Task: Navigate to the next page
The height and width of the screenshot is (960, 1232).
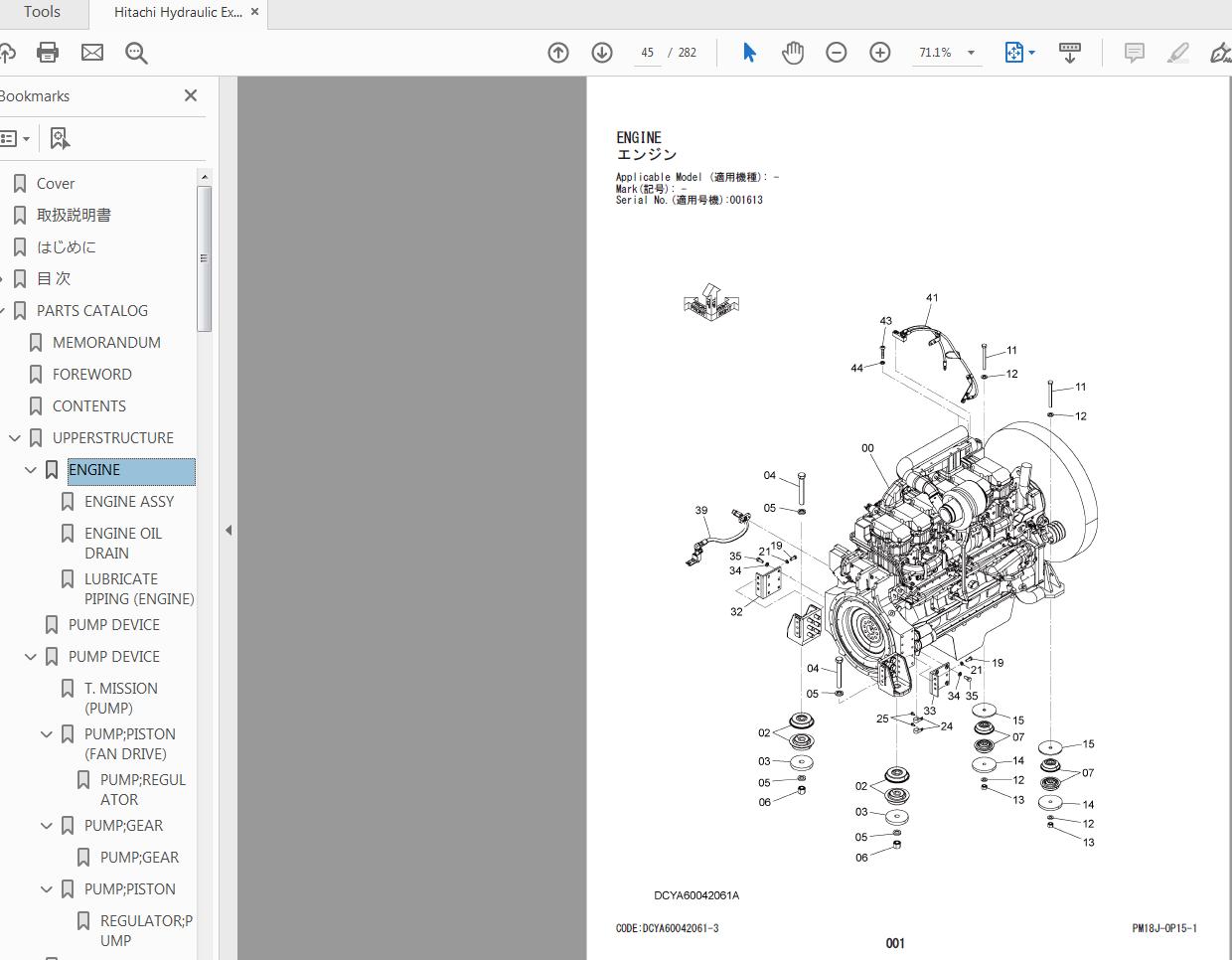Action: (x=602, y=53)
